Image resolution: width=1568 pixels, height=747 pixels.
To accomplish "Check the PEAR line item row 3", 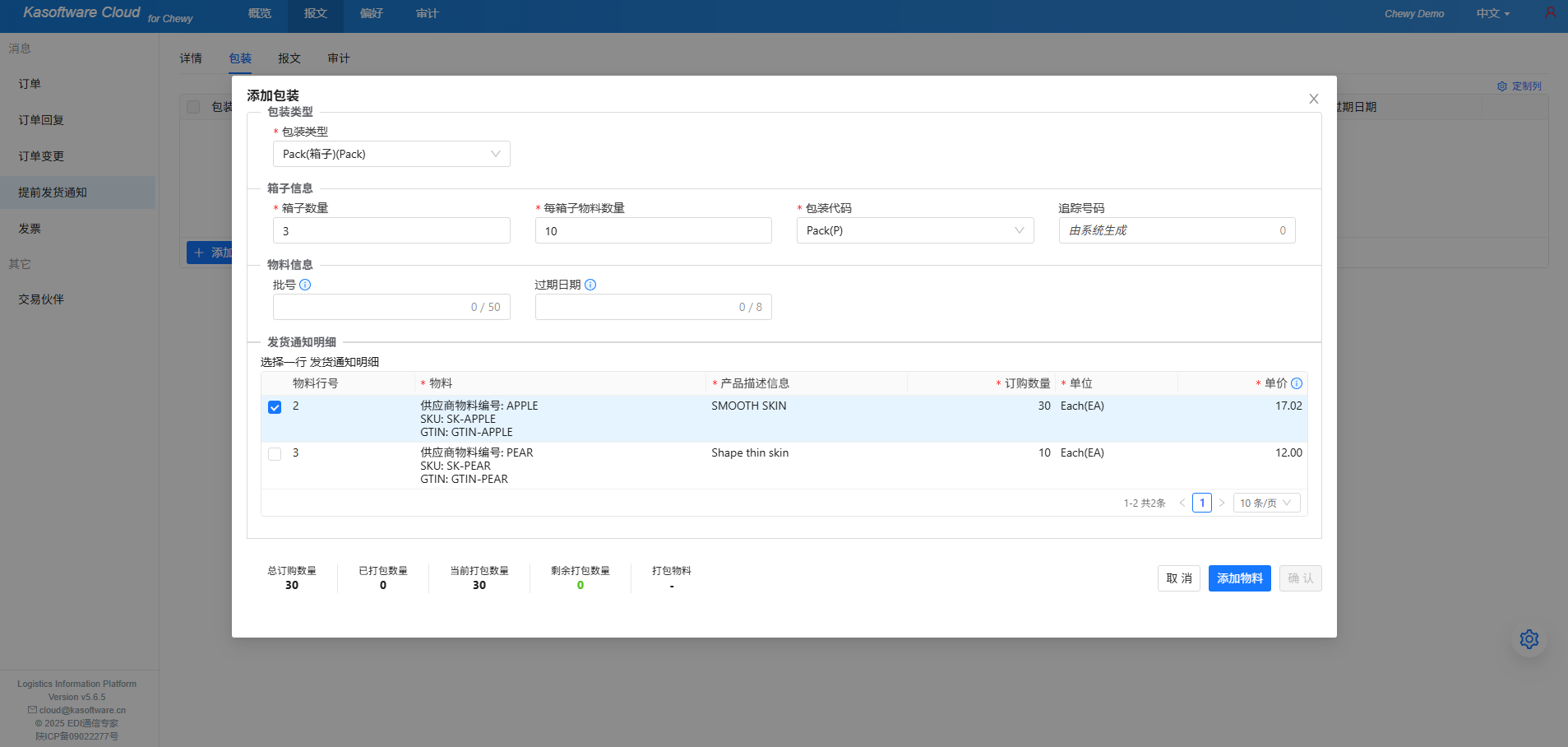I will point(275,454).
